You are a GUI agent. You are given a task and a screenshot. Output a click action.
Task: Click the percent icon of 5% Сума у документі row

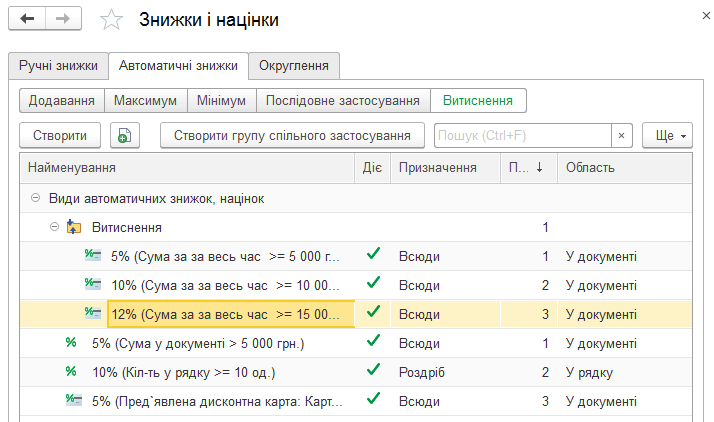71,342
